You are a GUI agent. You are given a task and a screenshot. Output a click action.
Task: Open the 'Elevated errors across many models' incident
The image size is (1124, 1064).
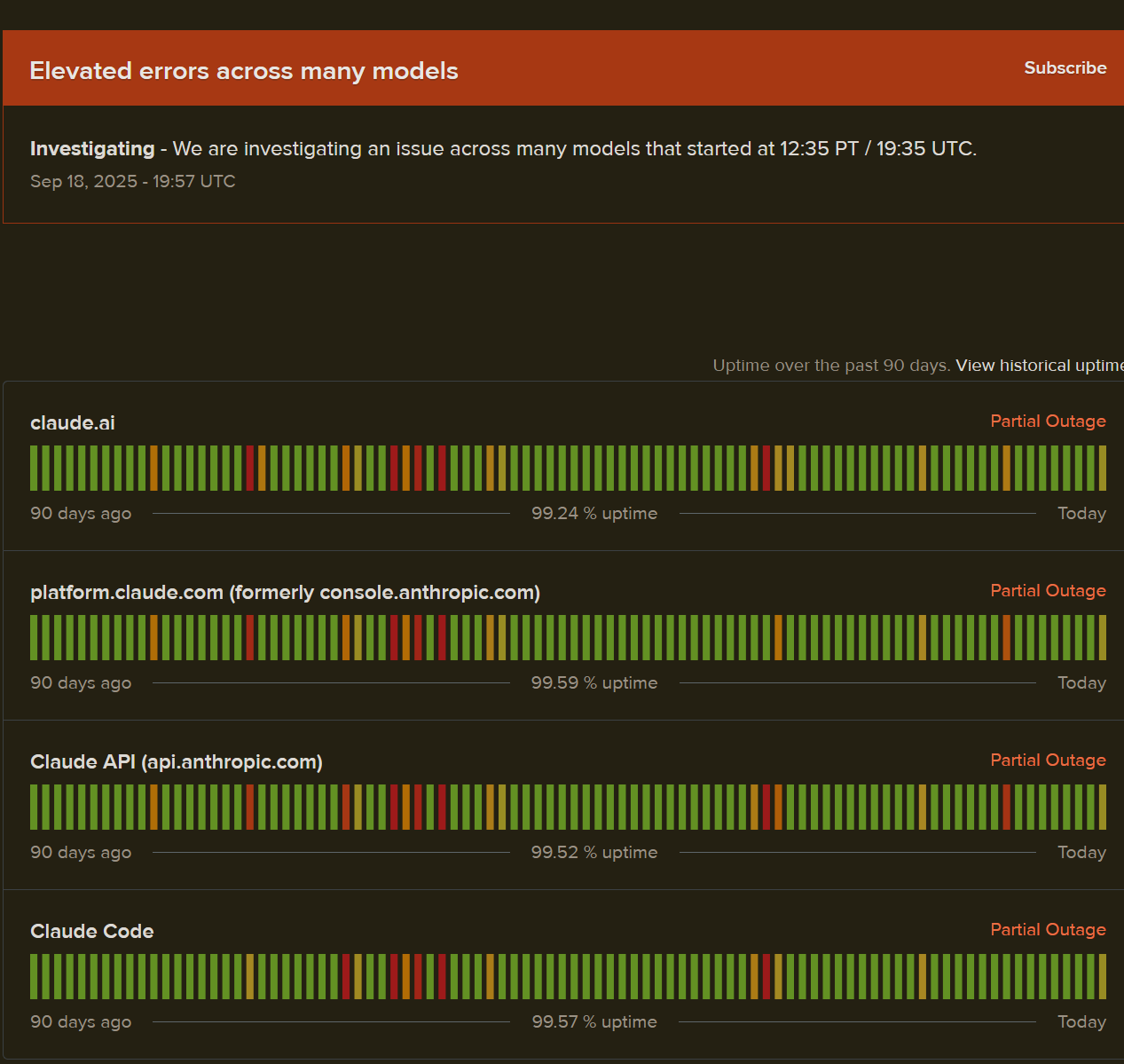[244, 71]
